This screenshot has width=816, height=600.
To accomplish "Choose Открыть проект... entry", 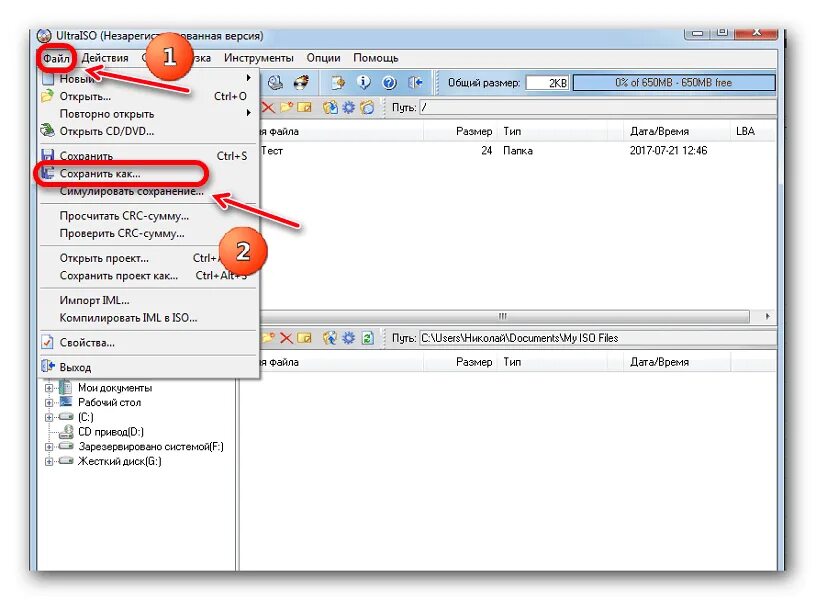I will tap(149, 258).
